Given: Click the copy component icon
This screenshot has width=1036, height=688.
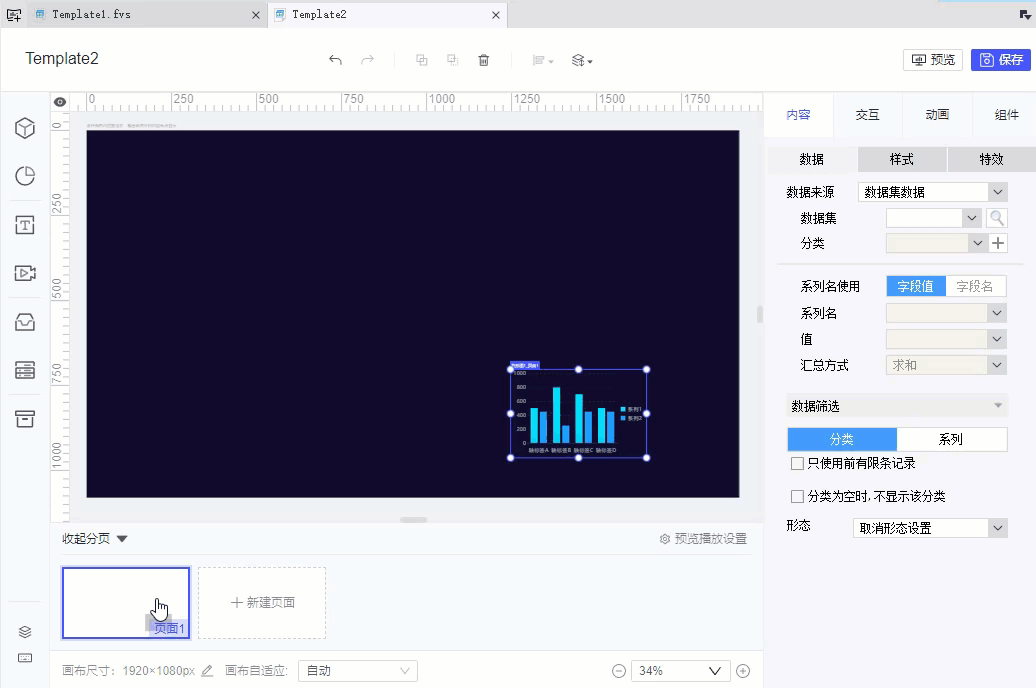Looking at the screenshot, I should click(422, 60).
